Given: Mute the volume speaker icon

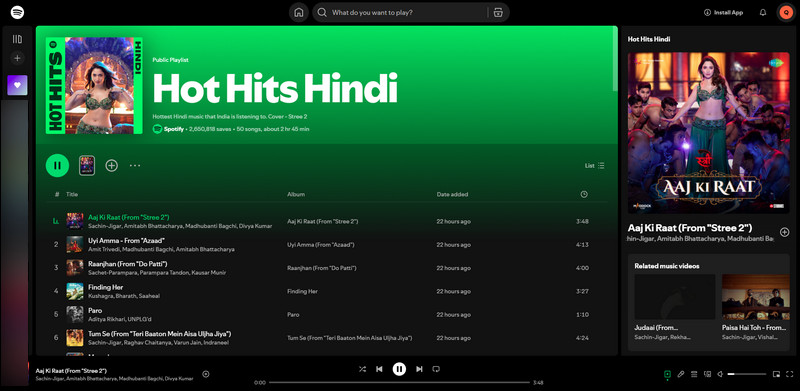Looking at the screenshot, I should point(720,374).
